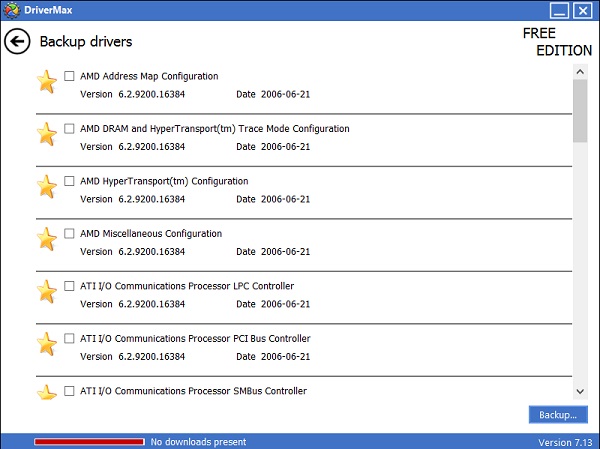Screen dimensions: 600x449
Task: Check AMD Address Map Configuration driver
Action: coord(69,76)
